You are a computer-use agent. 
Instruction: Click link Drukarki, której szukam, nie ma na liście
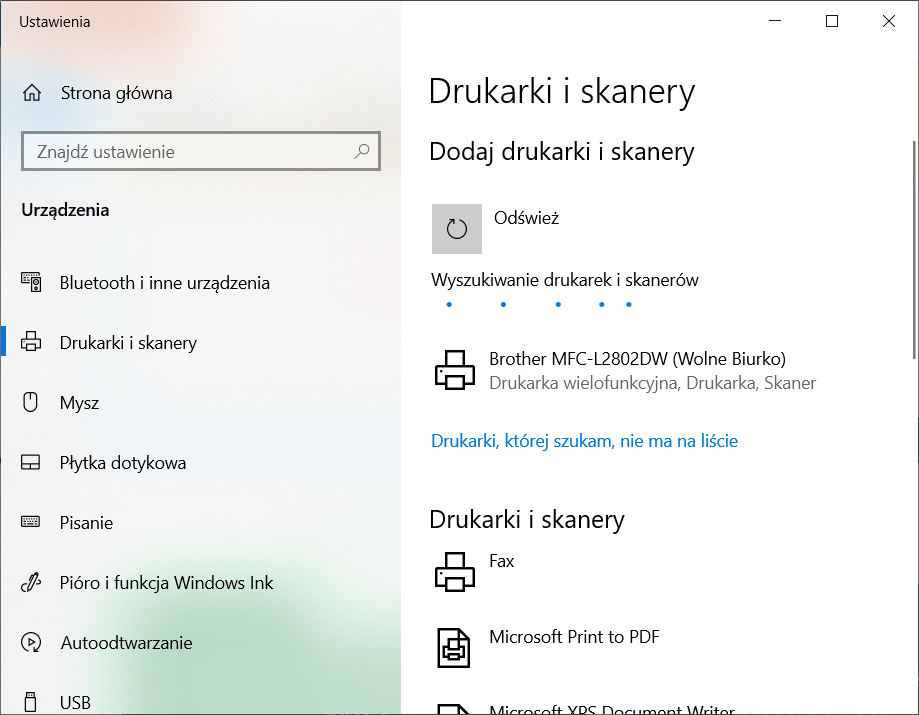584,441
